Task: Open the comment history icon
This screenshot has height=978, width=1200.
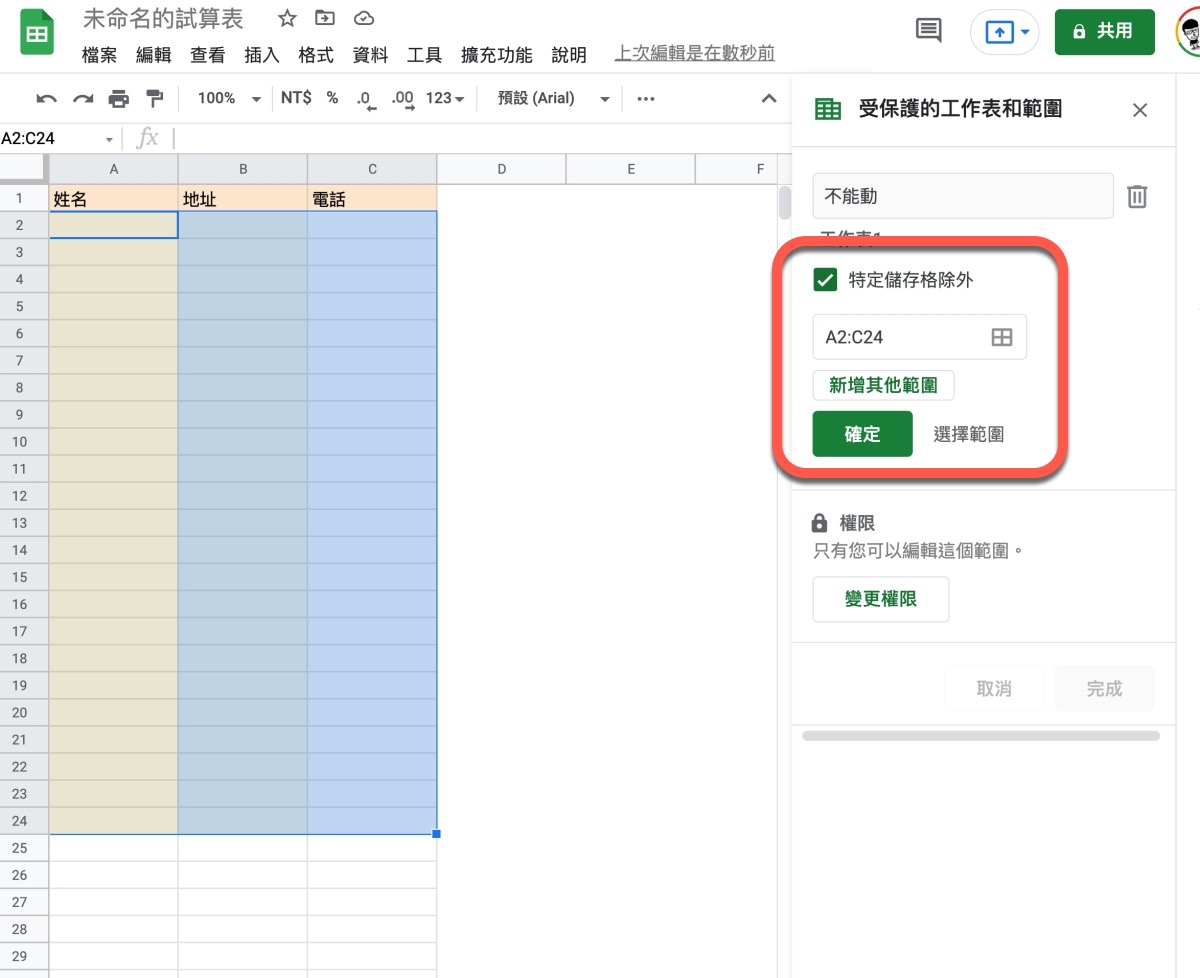Action: [929, 31]
